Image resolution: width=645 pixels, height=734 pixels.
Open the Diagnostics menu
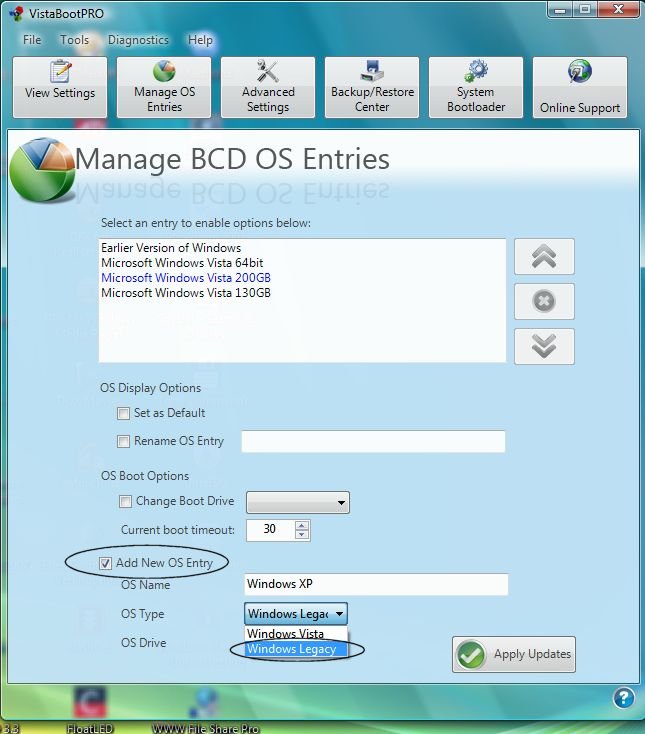click(x=138, y=40)
